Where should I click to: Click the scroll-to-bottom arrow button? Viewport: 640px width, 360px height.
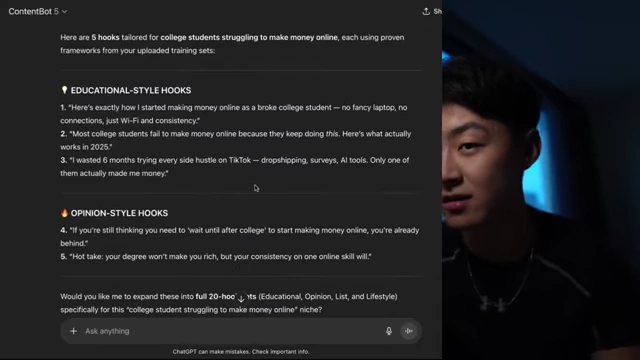point(241,298)
